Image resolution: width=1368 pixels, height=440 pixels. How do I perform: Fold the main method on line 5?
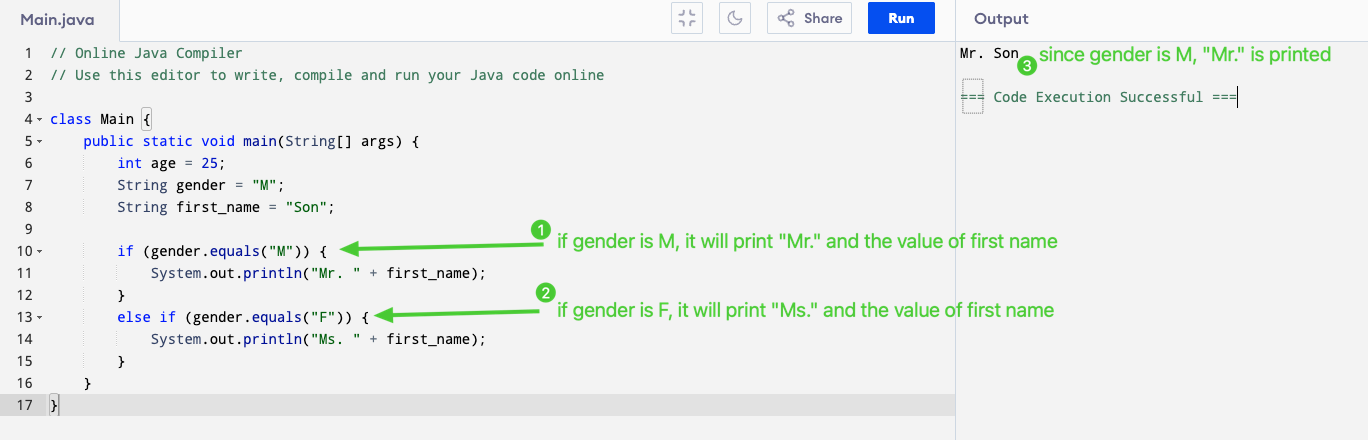pyautogui.click(x=39, y=142)
